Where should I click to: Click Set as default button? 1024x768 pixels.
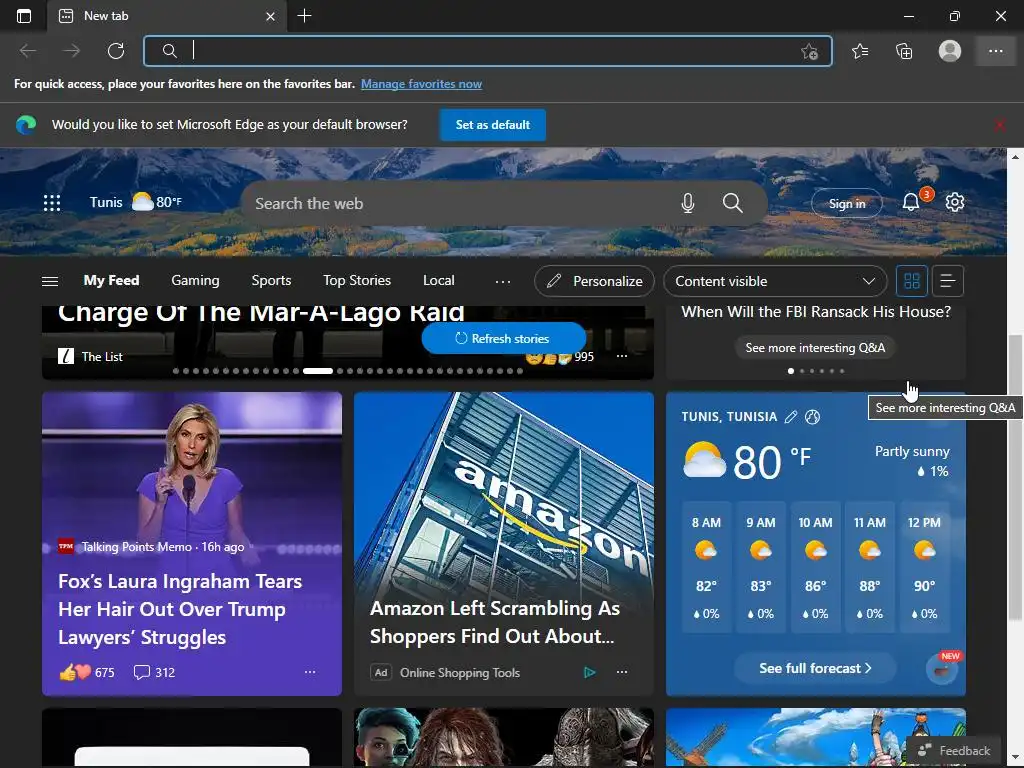[492, 125]
